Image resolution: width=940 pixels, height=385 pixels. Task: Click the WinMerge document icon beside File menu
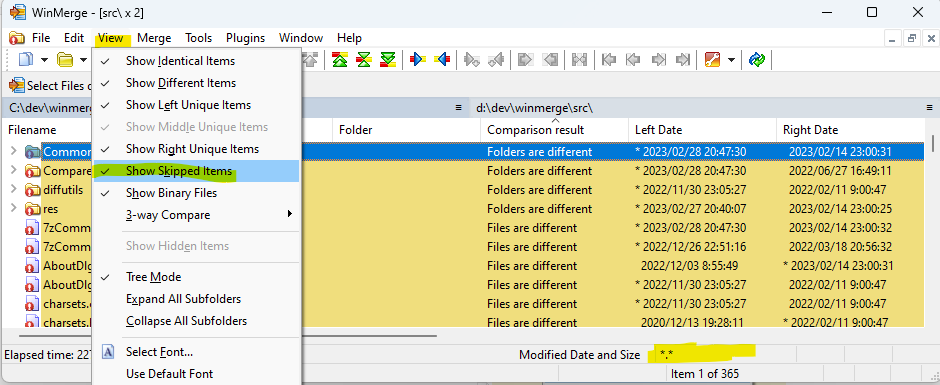[x=17, y=38]
